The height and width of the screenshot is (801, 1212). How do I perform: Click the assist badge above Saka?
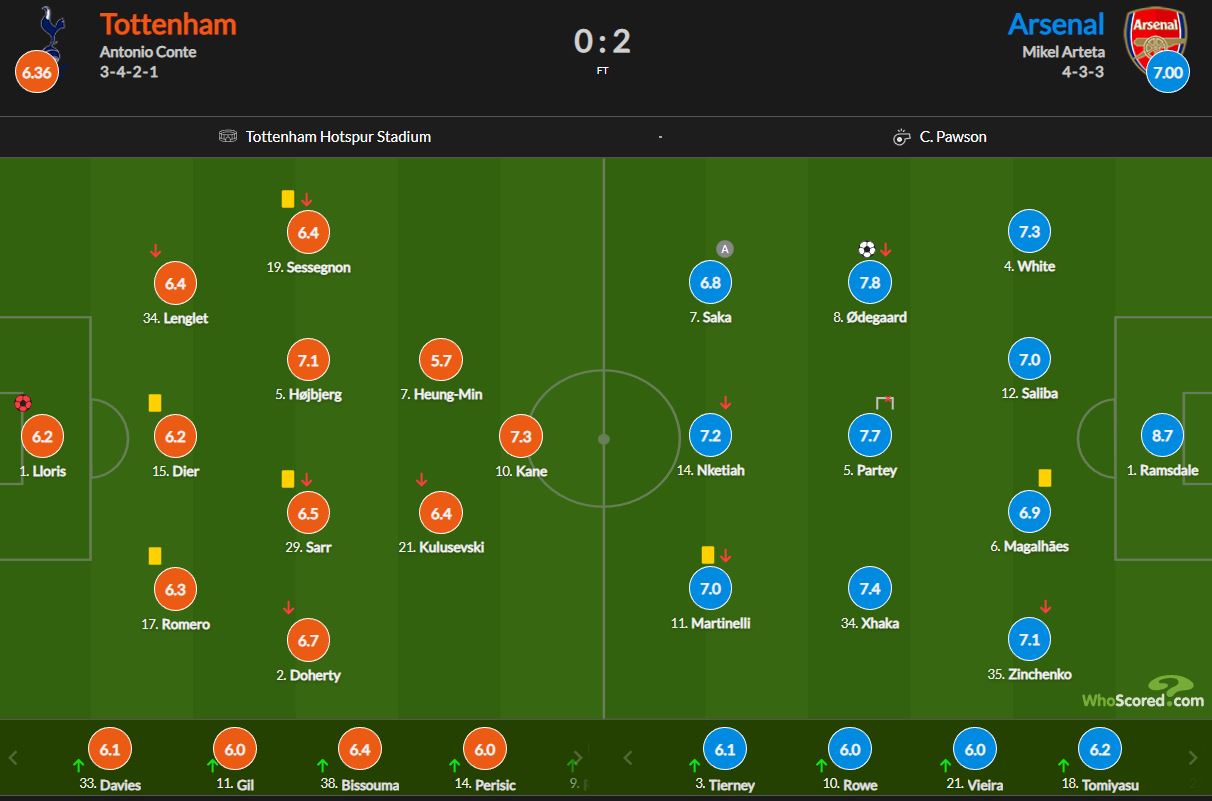725,249
